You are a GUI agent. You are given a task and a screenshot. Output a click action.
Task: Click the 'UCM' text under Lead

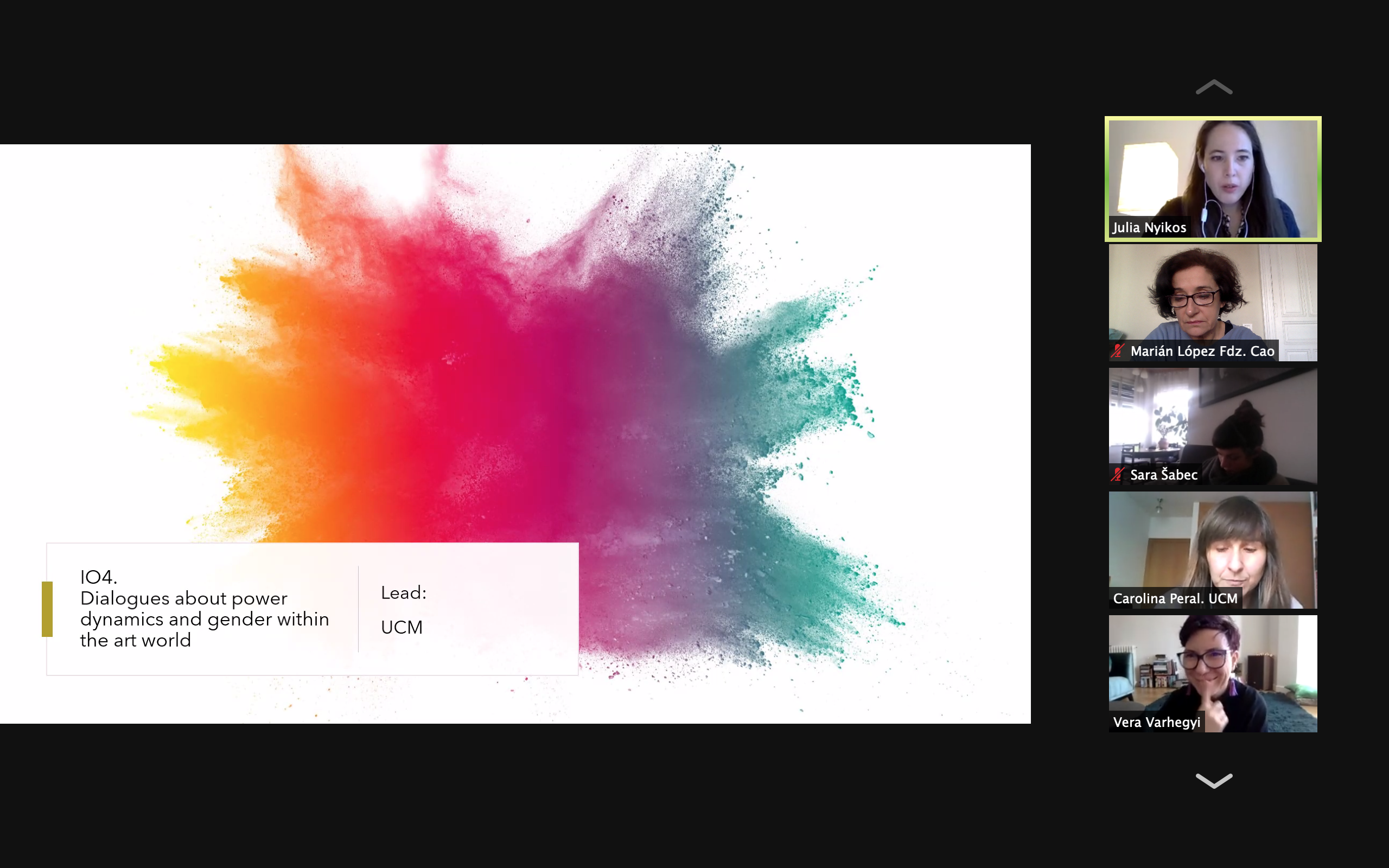(x=402, y=627)
